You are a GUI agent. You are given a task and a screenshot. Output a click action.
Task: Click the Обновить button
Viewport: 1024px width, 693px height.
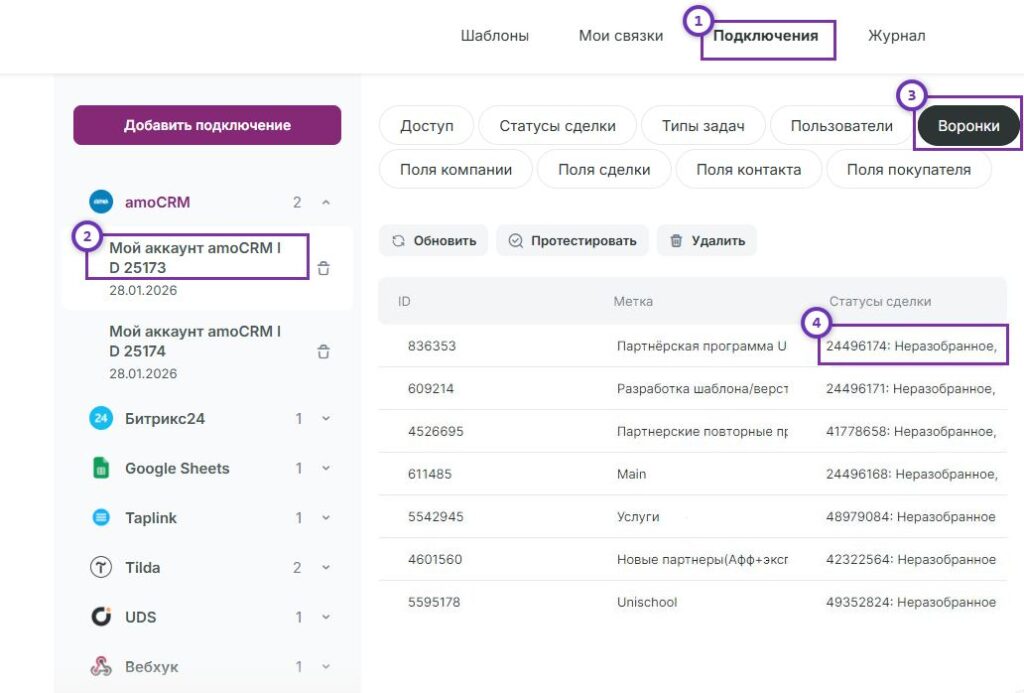(x=434, y=240)
